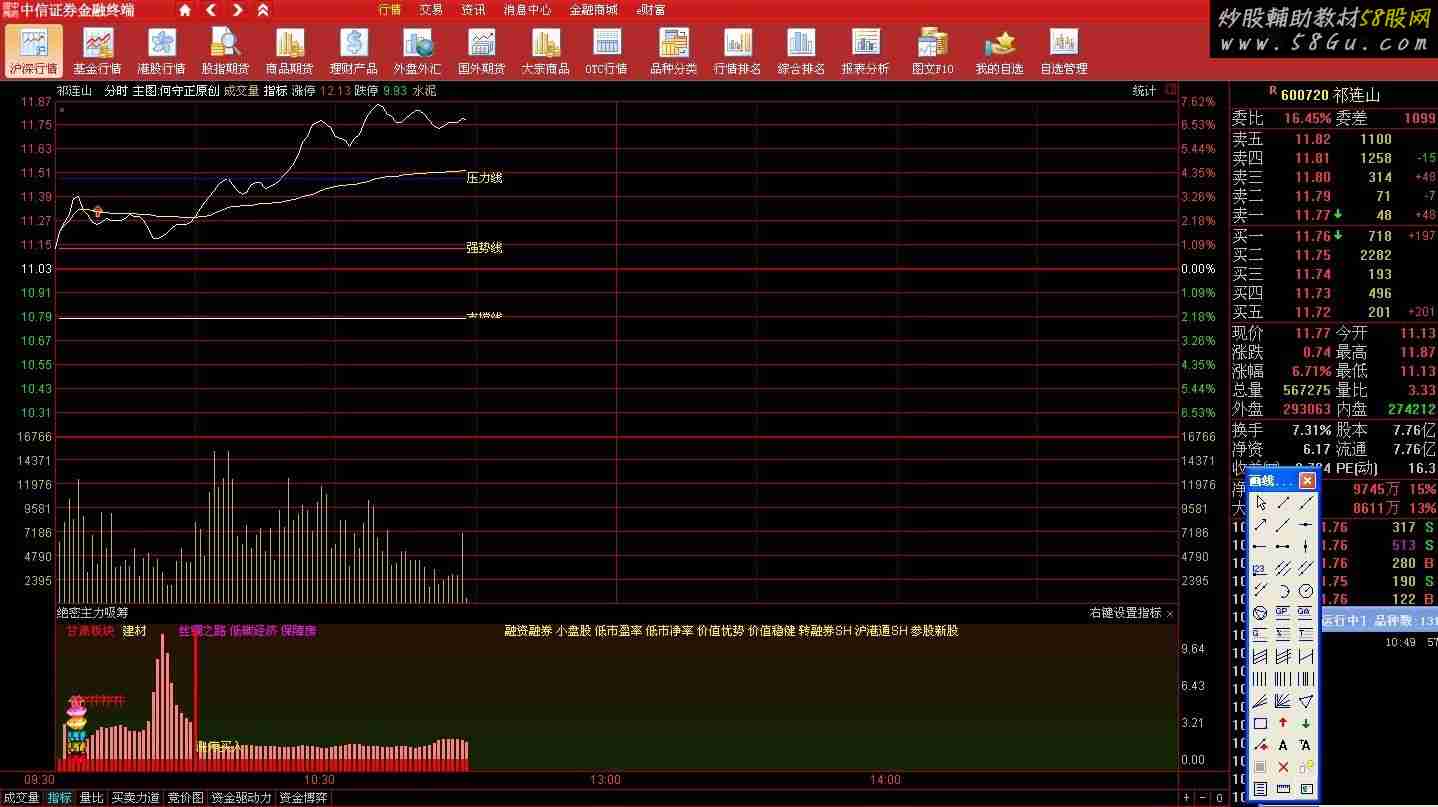
Task: Open 交易 trading menu
Action: [x=431, y=10]
